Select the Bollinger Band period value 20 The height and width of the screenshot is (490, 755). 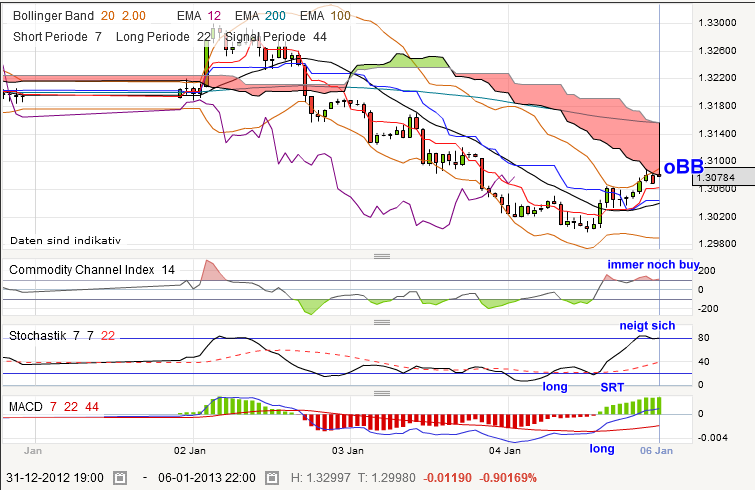coord(108,16)
